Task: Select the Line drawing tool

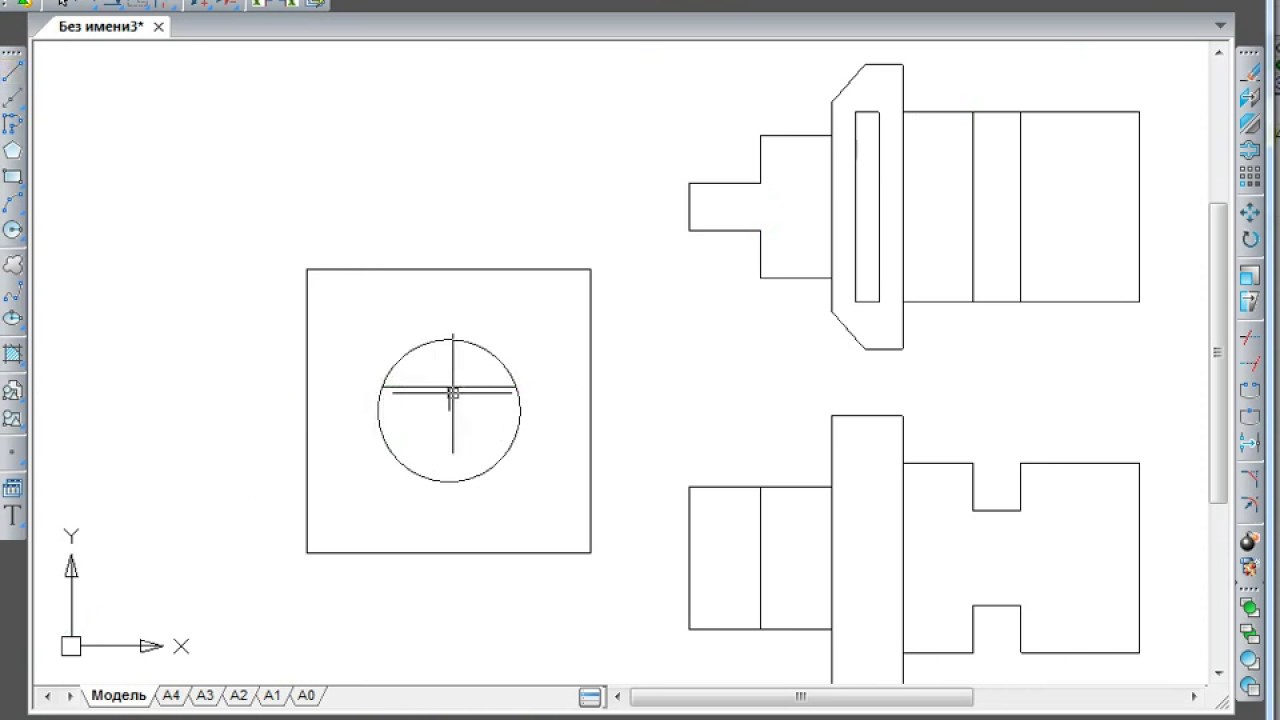Action: point(12,72)
